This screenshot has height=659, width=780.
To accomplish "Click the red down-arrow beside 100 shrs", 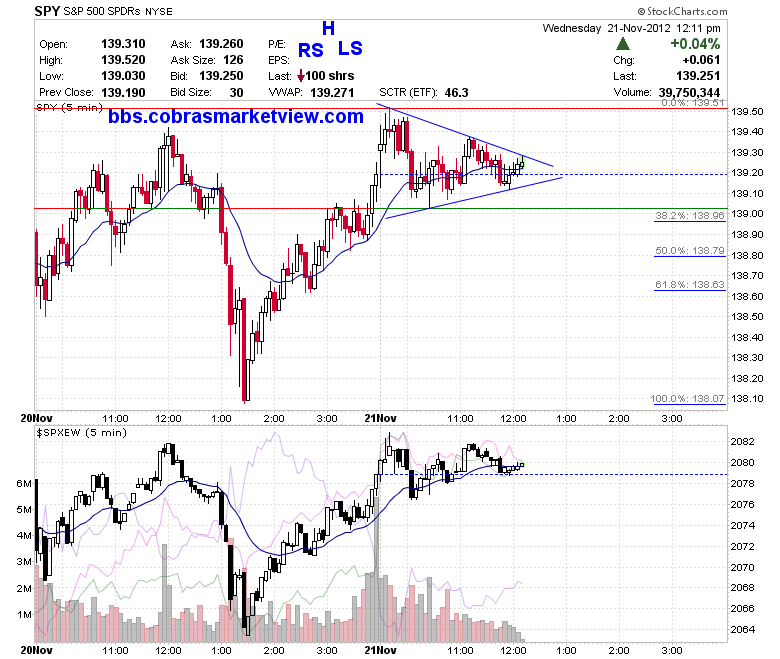I will click(300, 76).
